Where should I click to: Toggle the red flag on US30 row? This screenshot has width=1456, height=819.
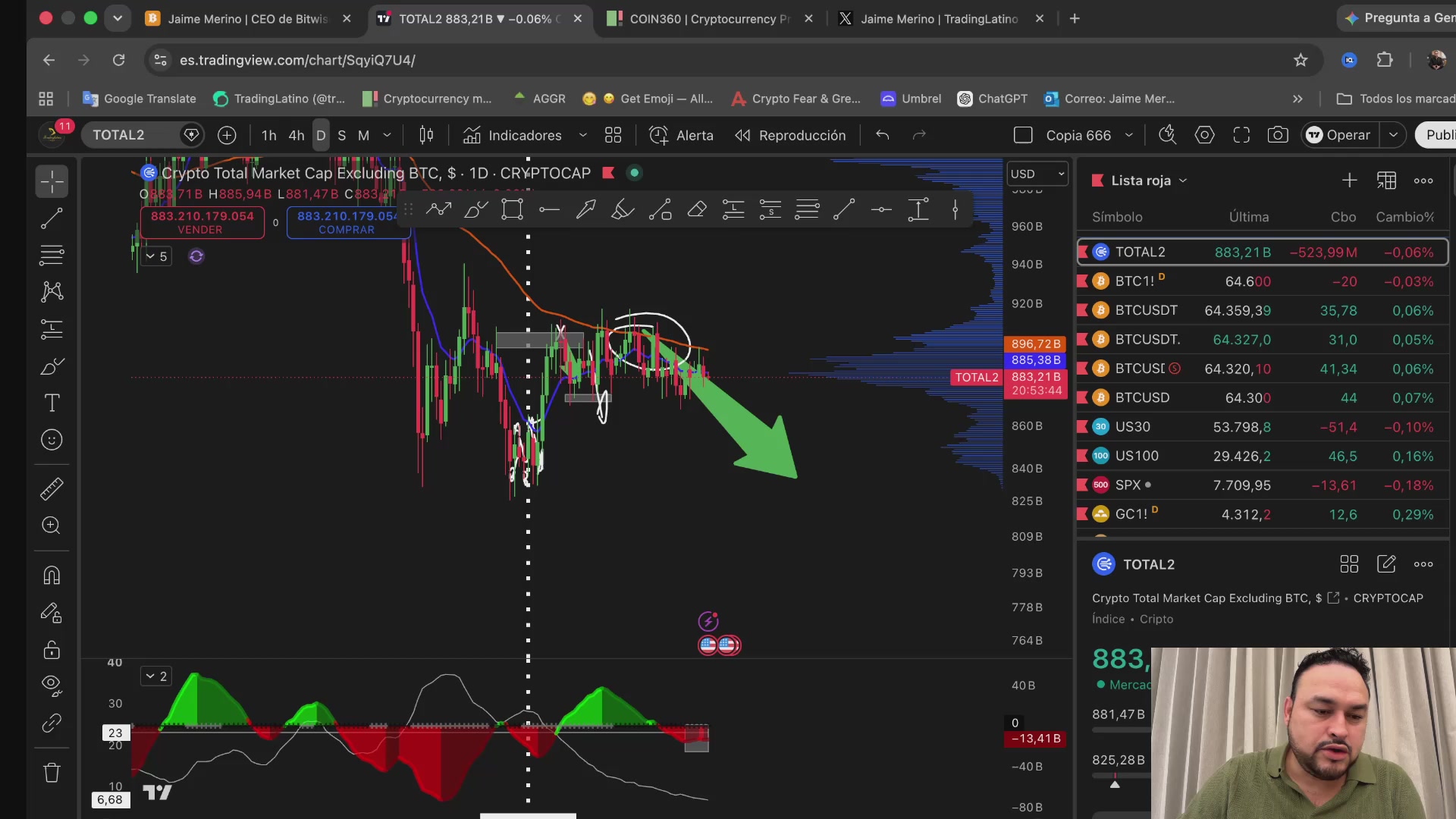click(1083, 427)
